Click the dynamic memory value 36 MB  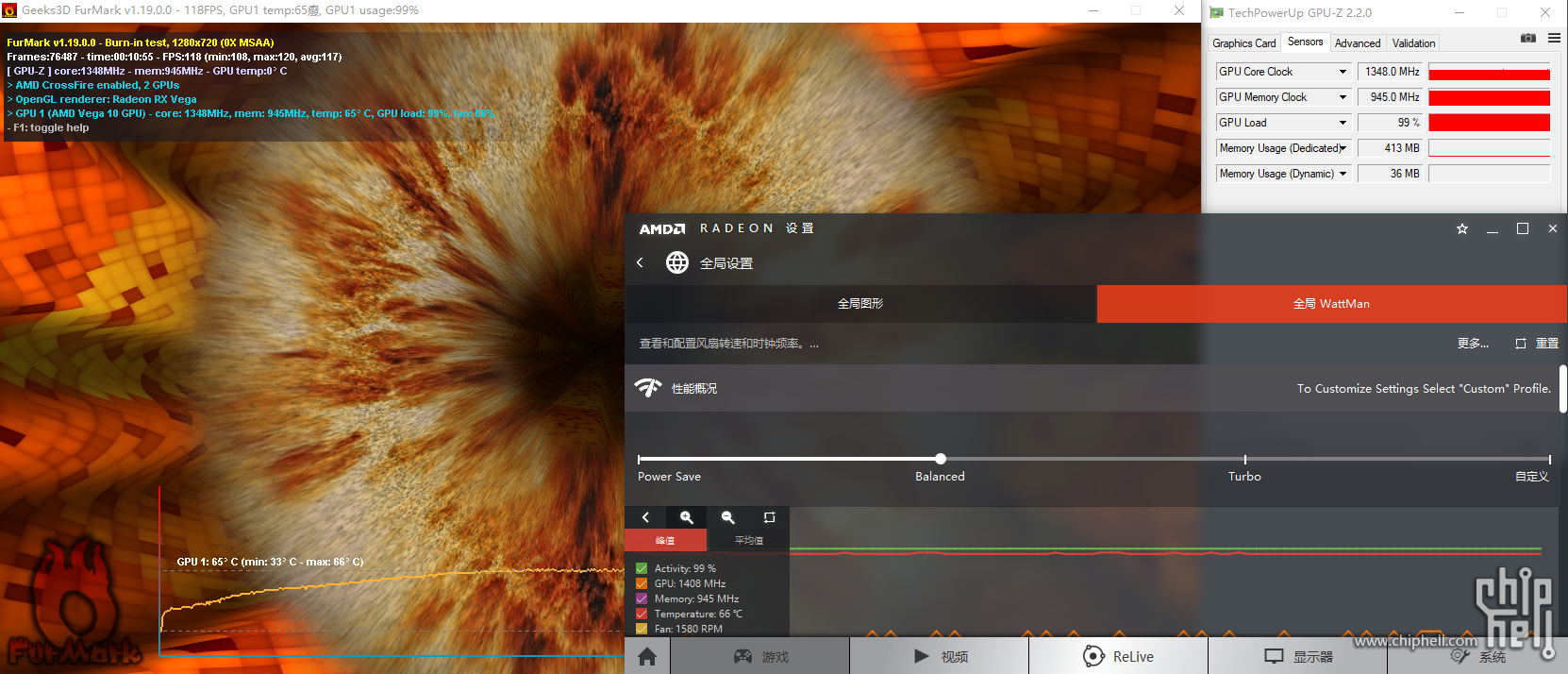pos(1391,174)
